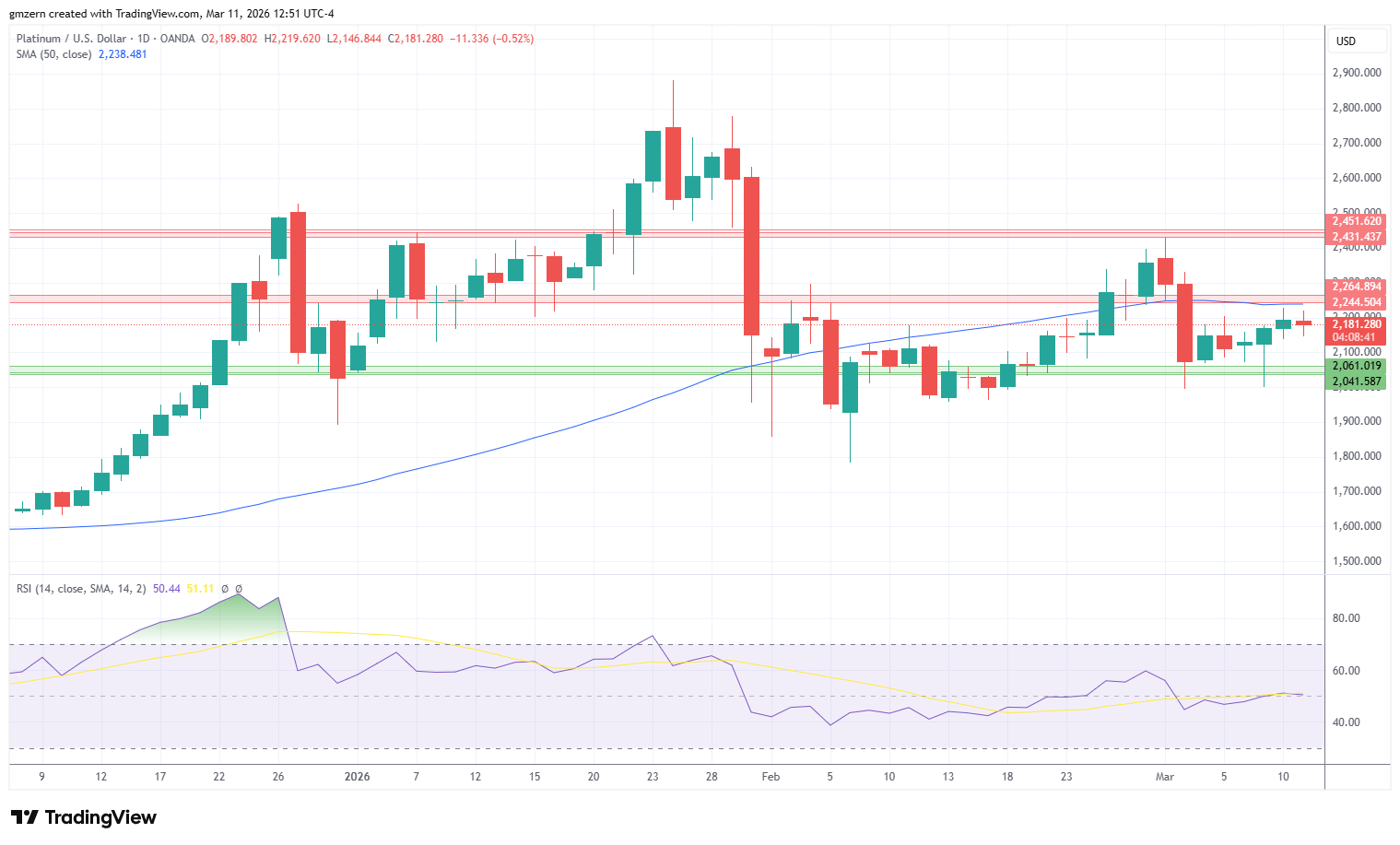Click the 2,900.000 price axis label
The width and height of the screenshot is (1400, 845).
(x=1357, y=73)
